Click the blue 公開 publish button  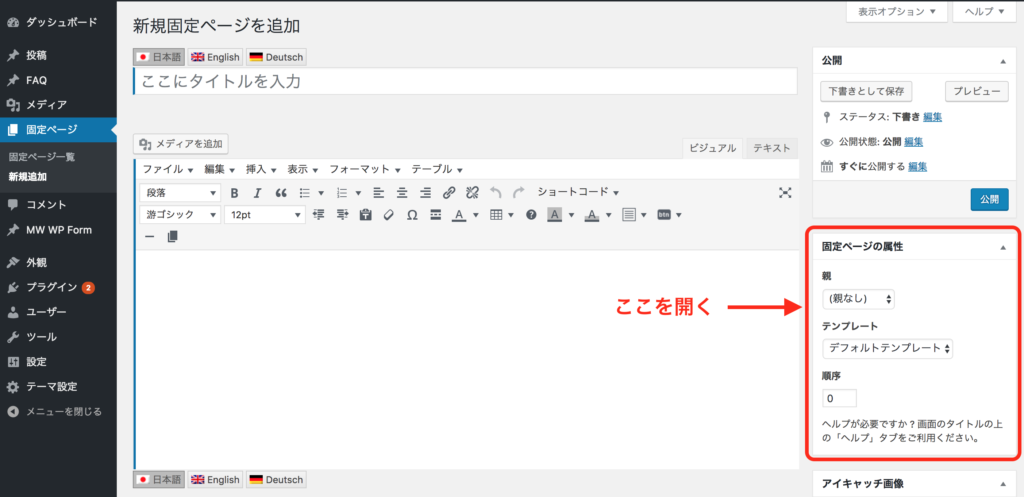tap(989, 199)
